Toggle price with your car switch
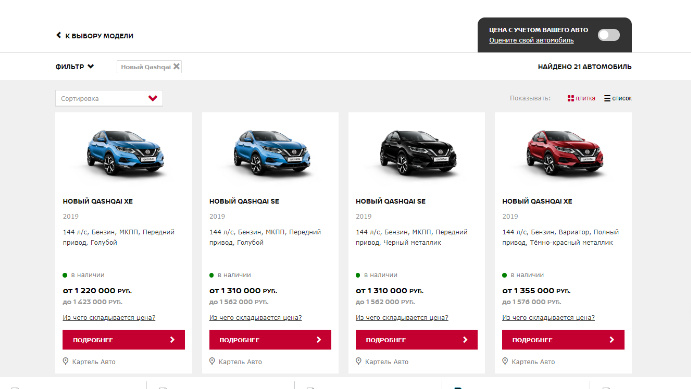The width and height of the screenshot is (691, 389). (x=609, y=35)
